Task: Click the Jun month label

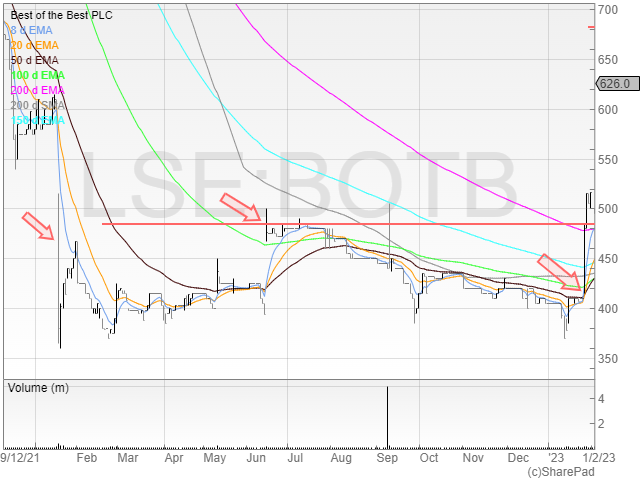Action: coord(256,458)
